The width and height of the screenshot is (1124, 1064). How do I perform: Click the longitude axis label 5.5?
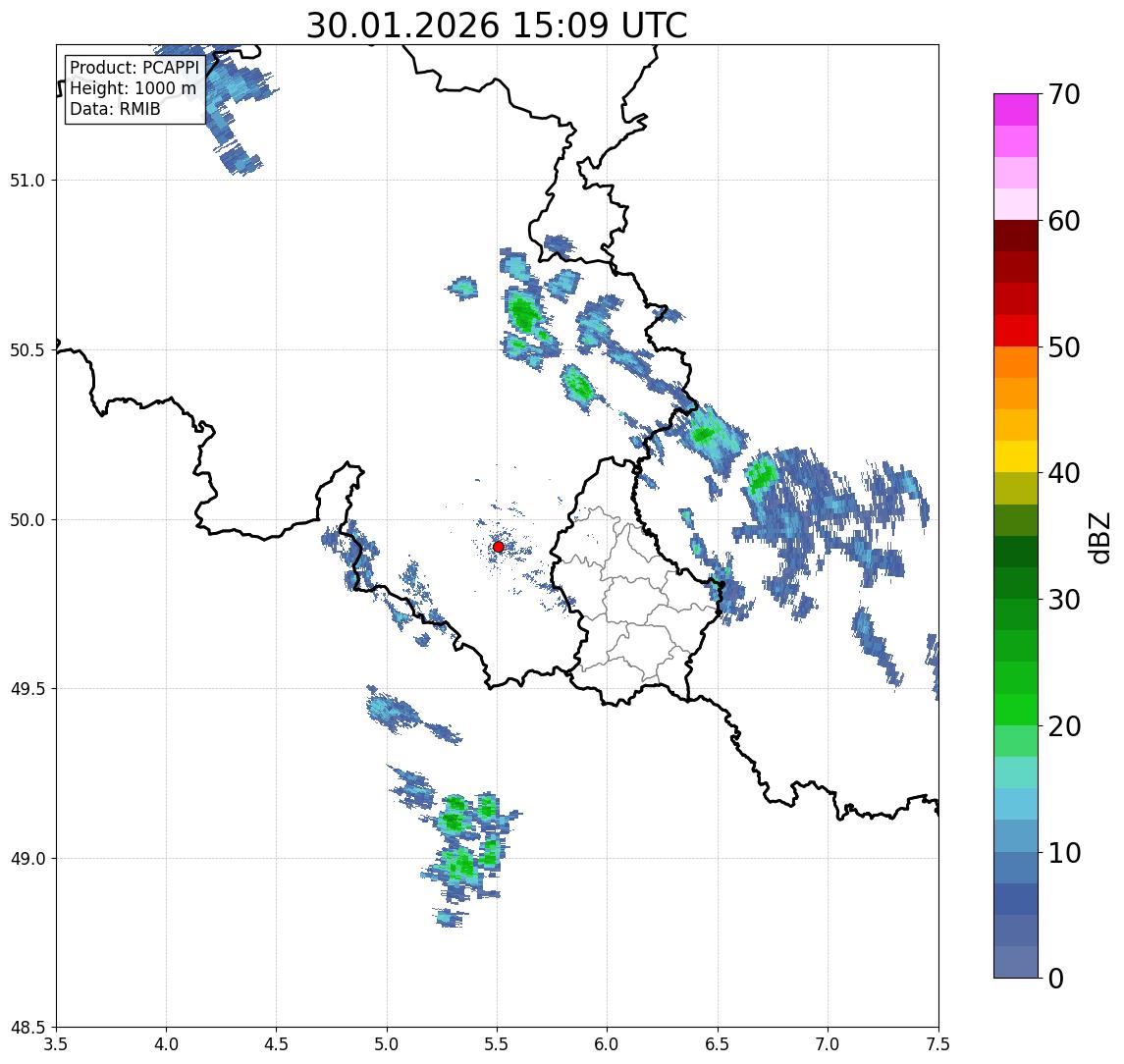click(x=498, y=1044)
